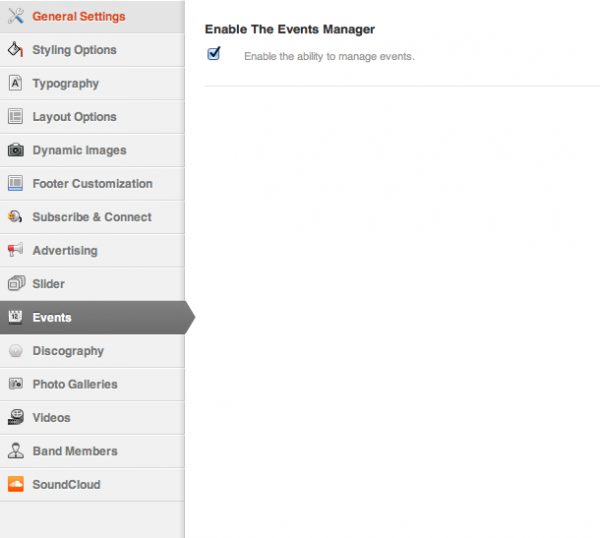Click the Photo Galleries icon

click(x=15, y=384)
